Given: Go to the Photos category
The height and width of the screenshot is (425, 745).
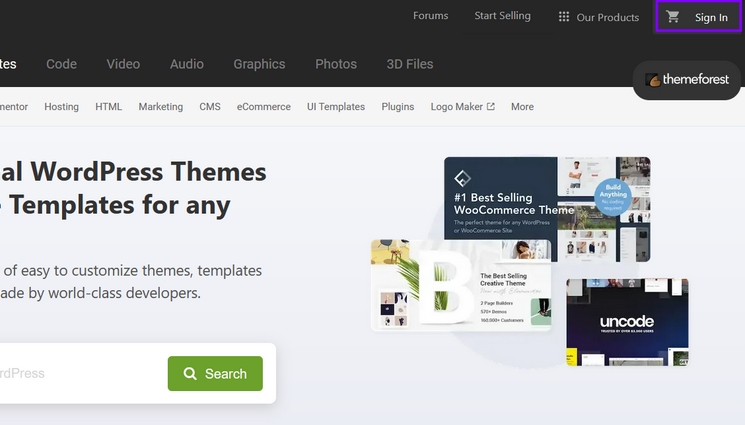Looking at the screenshot, I should pos(336,64).
